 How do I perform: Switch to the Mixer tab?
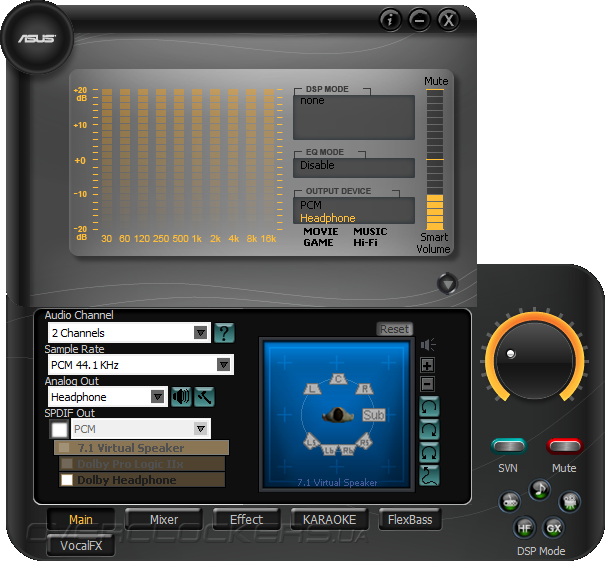click(164, 519)
